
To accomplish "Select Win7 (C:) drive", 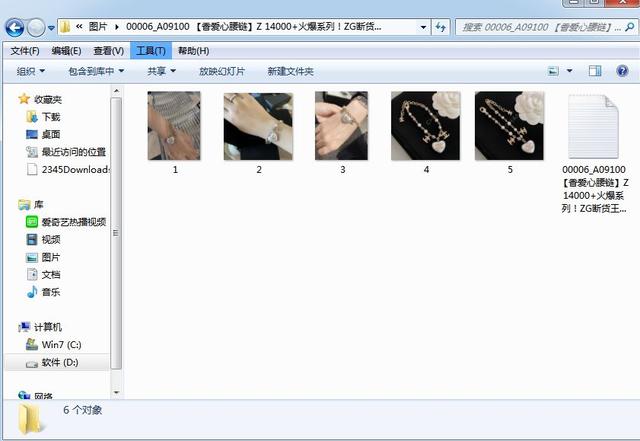I will (59, 344).
